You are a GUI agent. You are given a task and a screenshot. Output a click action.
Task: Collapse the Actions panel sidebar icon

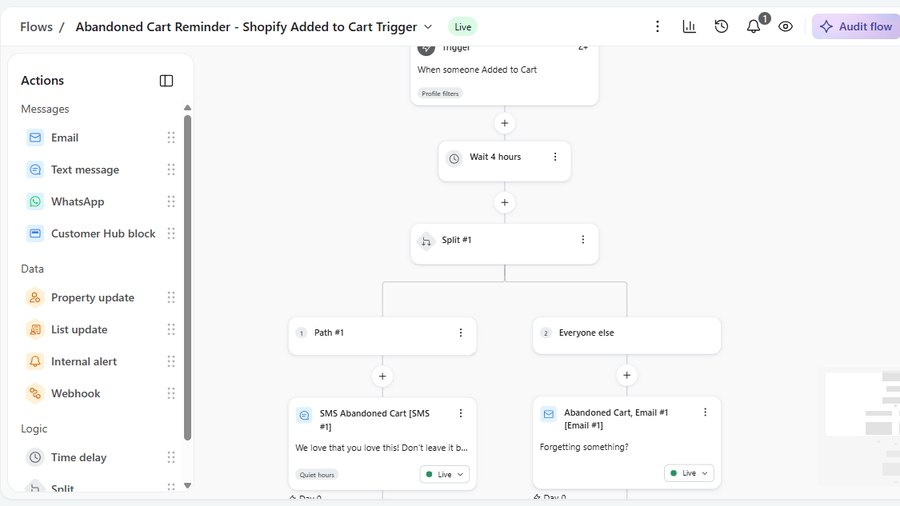click(x=166, y=81)
